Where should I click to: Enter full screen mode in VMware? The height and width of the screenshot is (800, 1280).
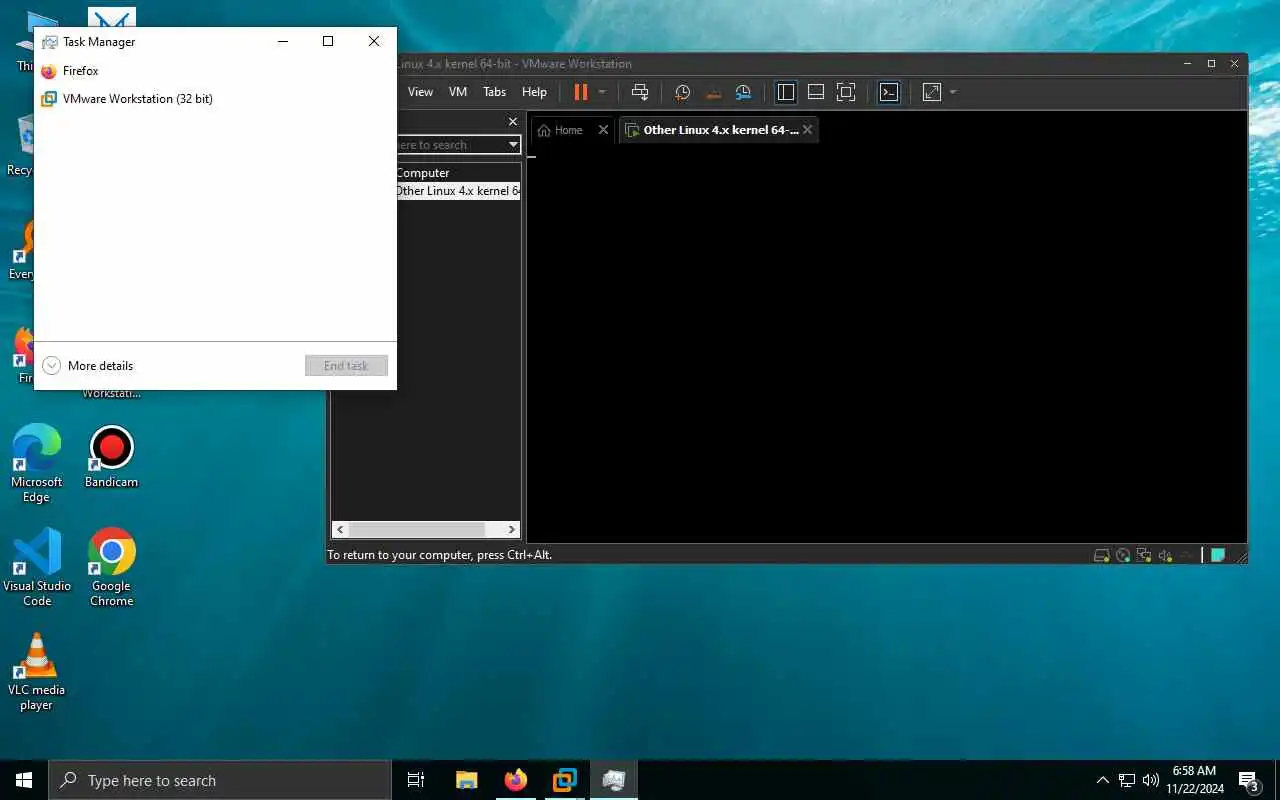pyautogui.click(x=846, y=92)
